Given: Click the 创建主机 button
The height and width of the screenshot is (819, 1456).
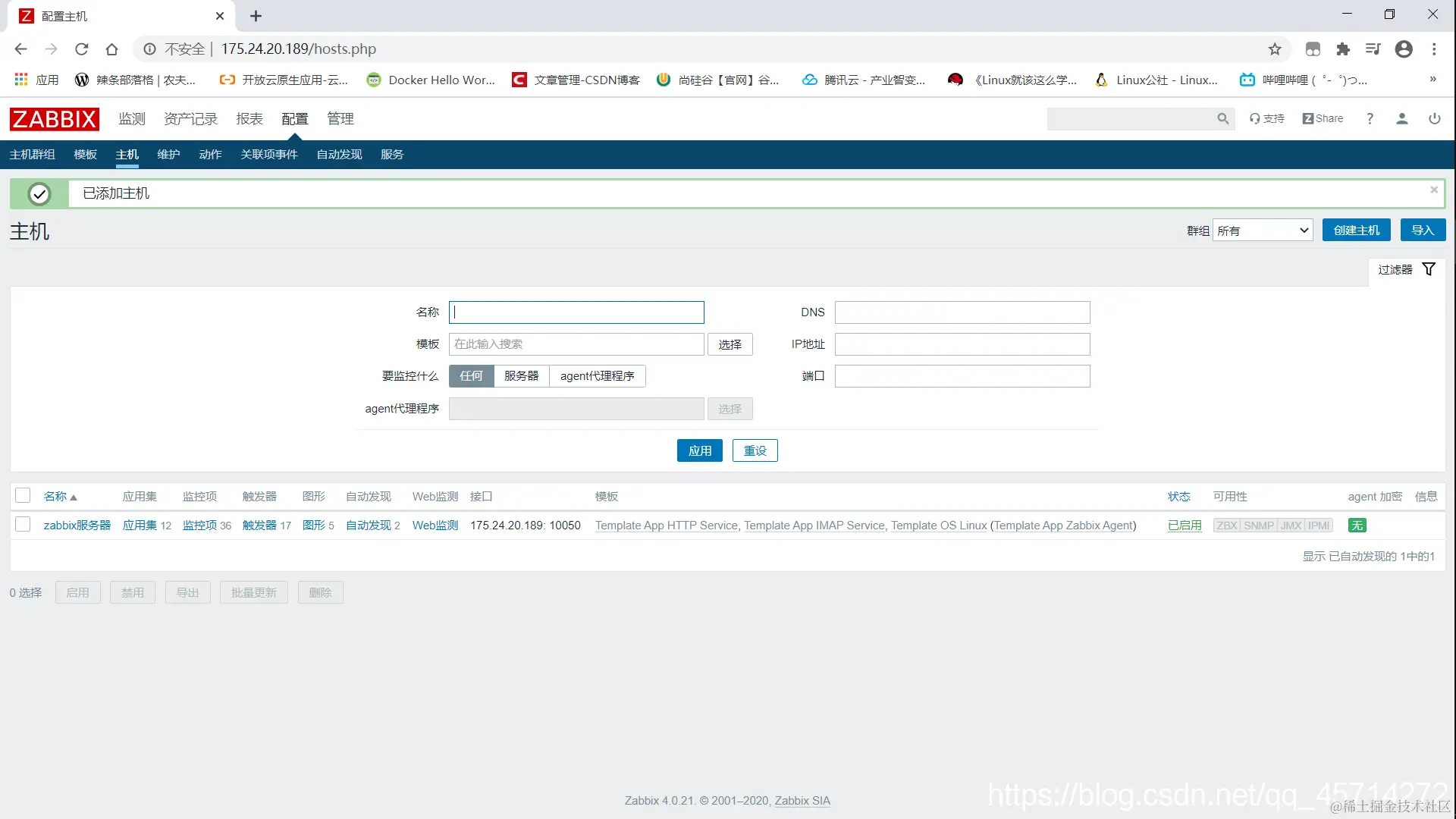Looking at the screenshot, I should 1356,231.
